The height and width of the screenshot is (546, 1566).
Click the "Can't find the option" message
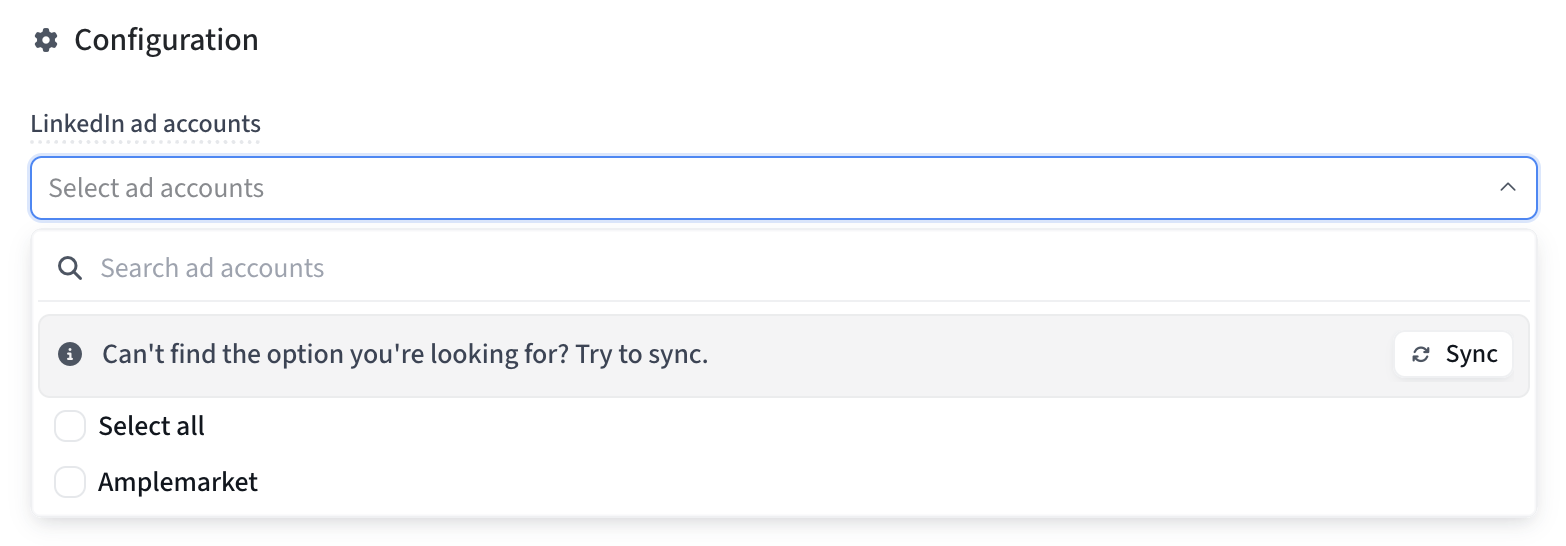pos(405,355)
